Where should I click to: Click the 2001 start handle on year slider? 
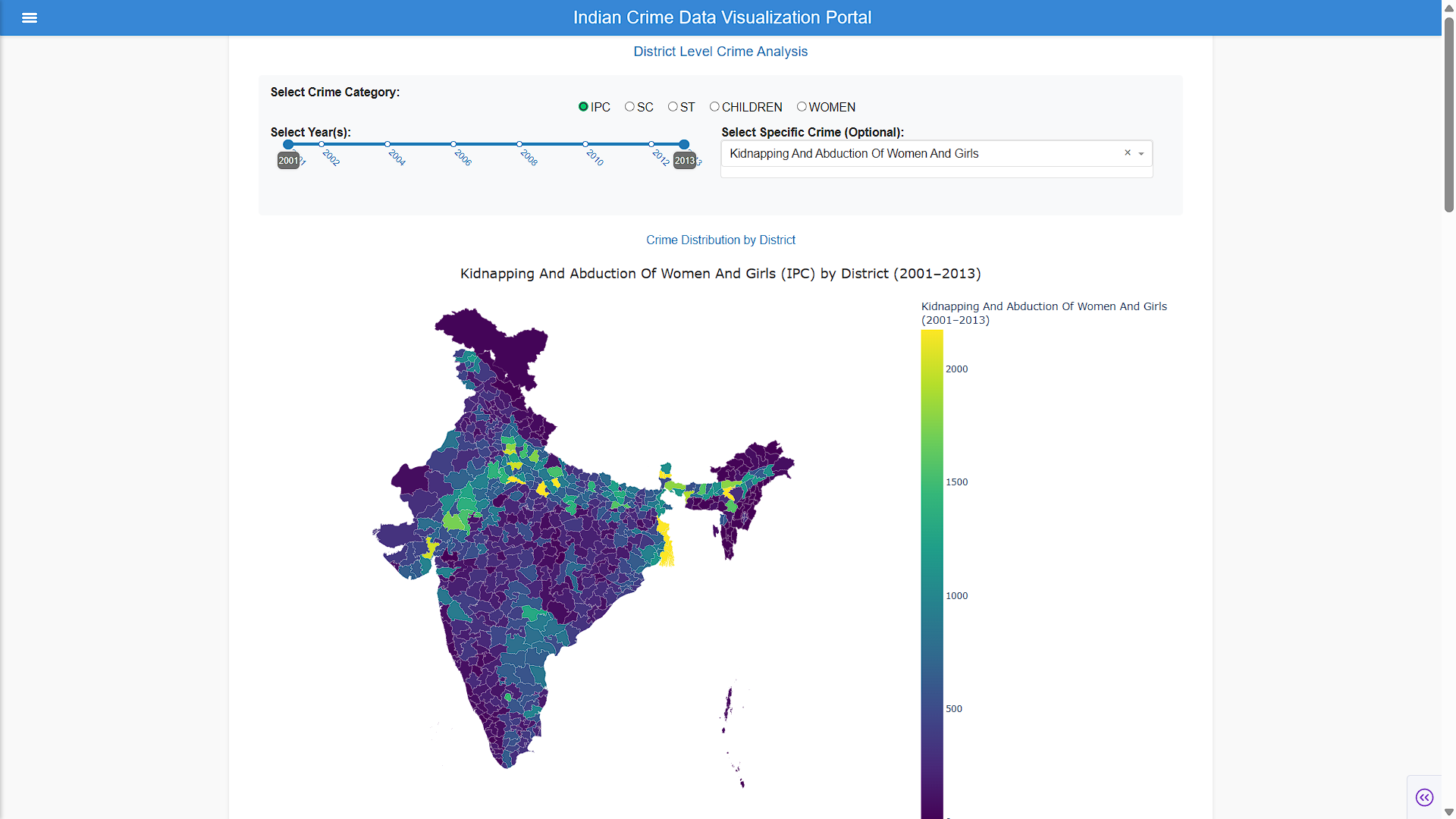pos(288,144)
